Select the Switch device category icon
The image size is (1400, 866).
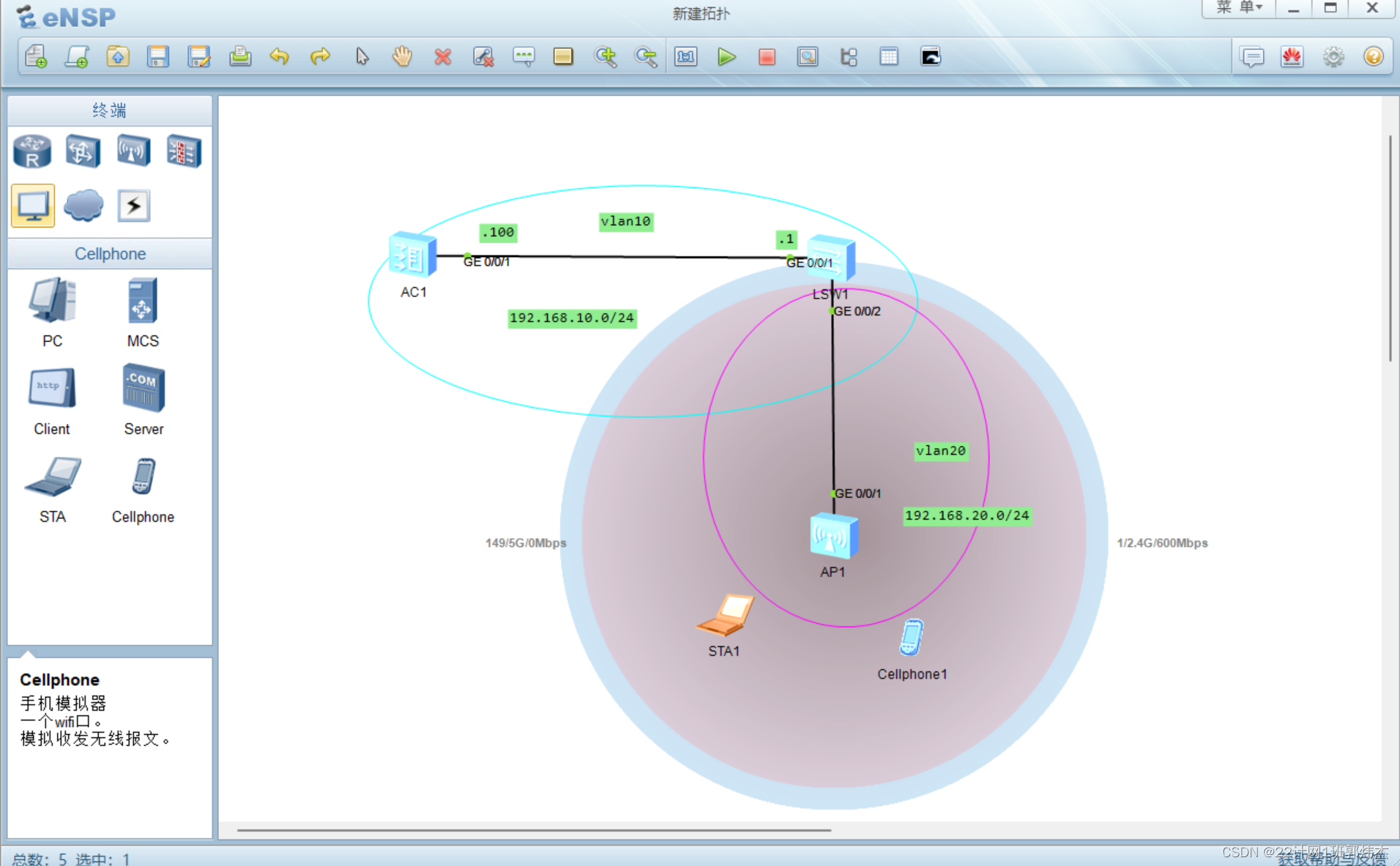pyautogui.click(x=83, y=152)
